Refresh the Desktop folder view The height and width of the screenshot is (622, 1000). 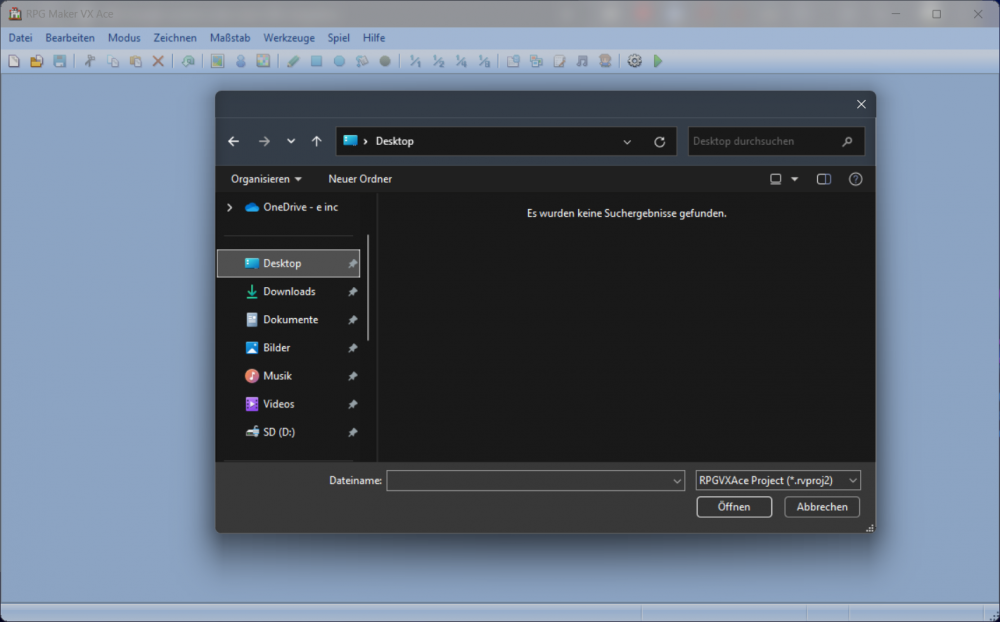pyautogui.click(x=659, y=142)
